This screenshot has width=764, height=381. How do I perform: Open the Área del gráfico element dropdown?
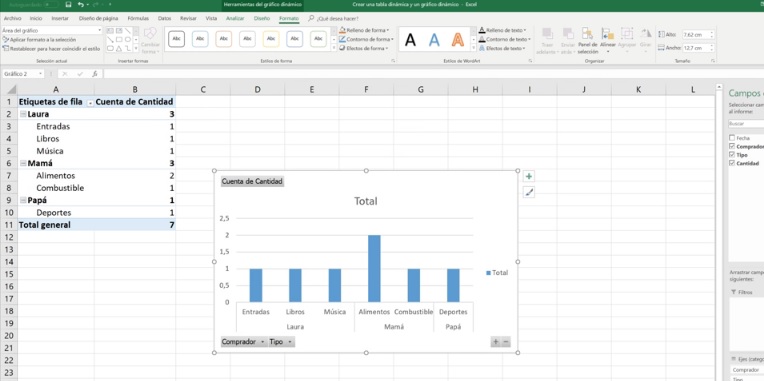pyautogui.click(x=100, y=30)
